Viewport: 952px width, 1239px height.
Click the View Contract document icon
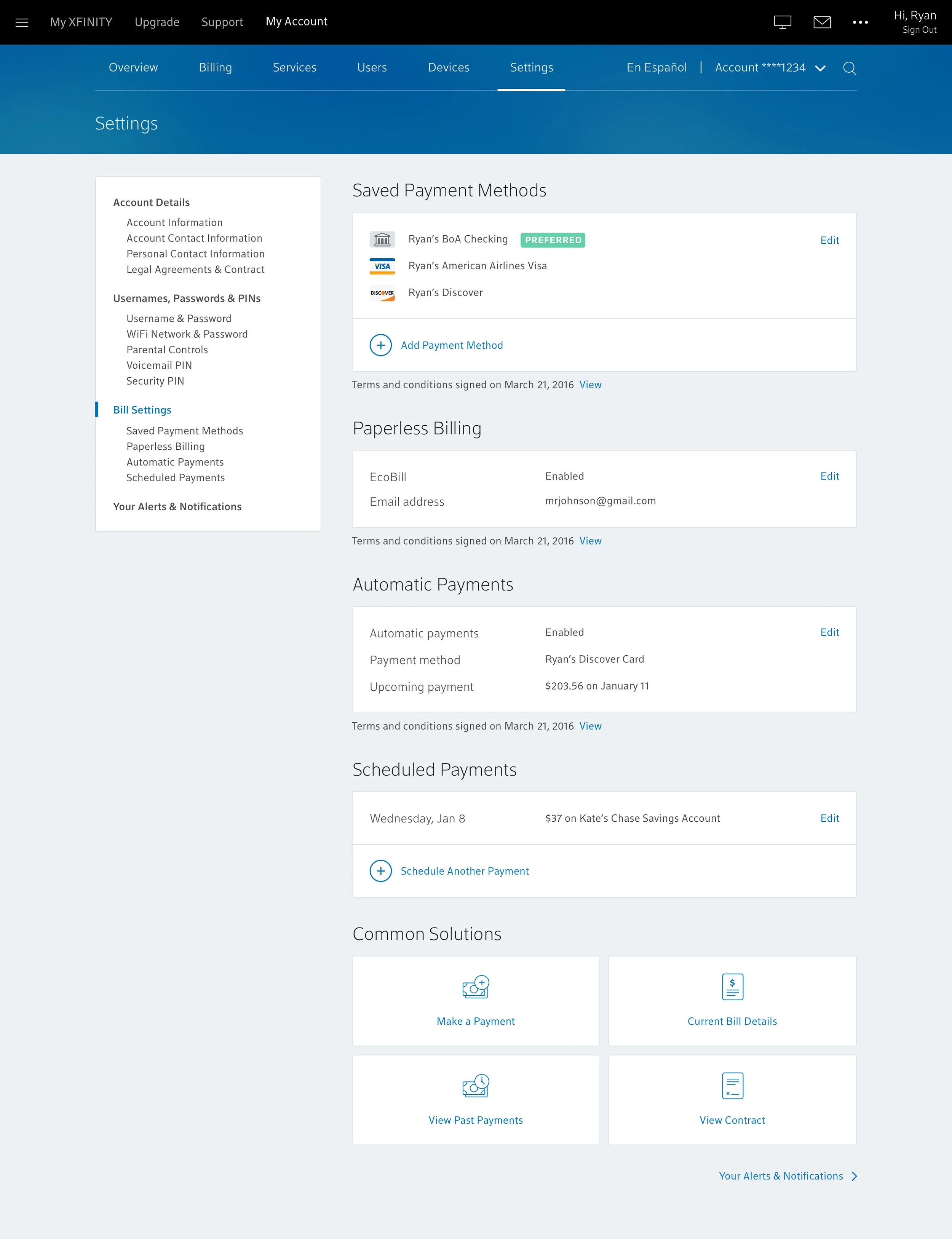[732, 1086]
